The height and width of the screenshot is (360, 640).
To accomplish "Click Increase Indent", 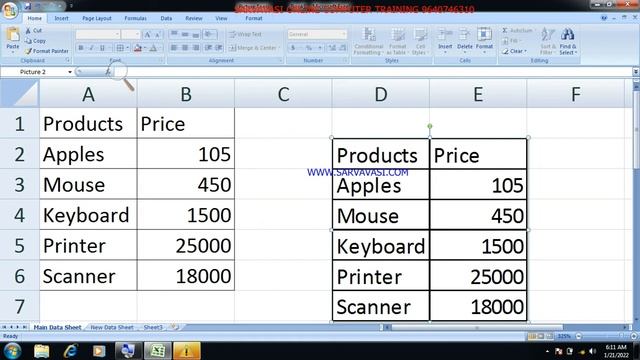I will pos(219,48).
